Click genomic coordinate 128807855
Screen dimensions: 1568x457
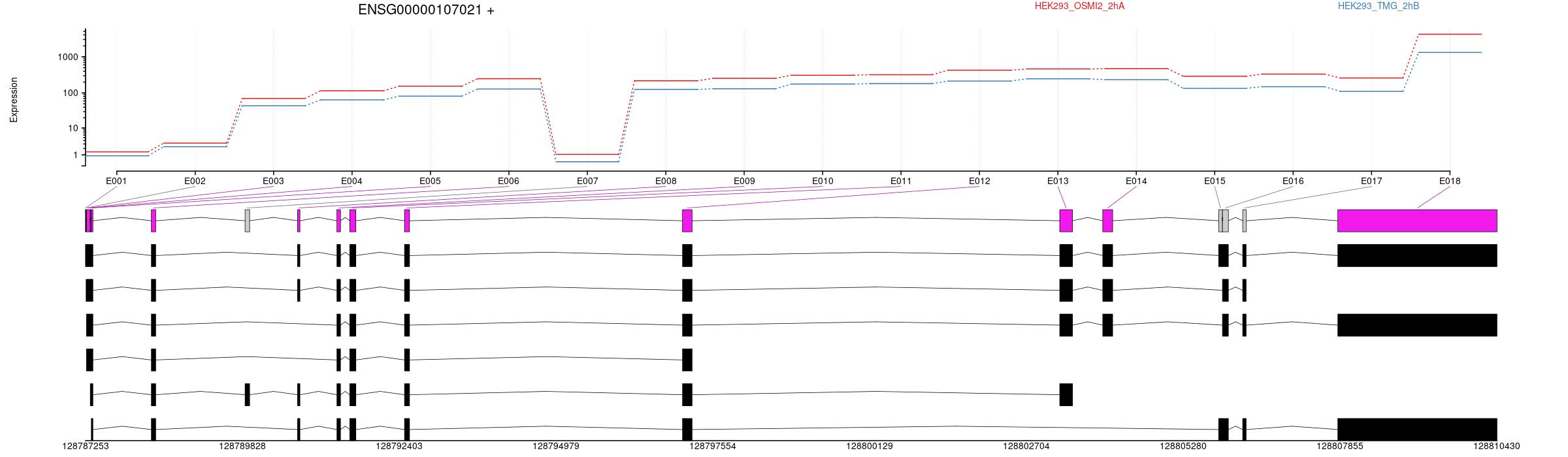click(x=1340, y=447)
